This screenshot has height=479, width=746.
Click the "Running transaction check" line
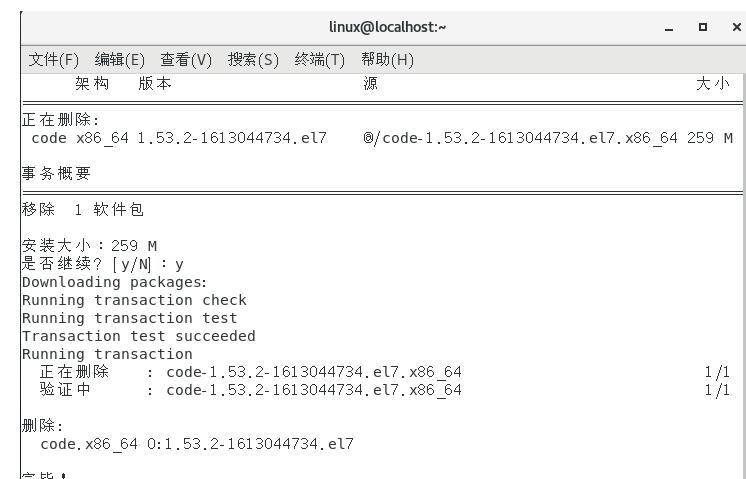(x=134, y=300)
